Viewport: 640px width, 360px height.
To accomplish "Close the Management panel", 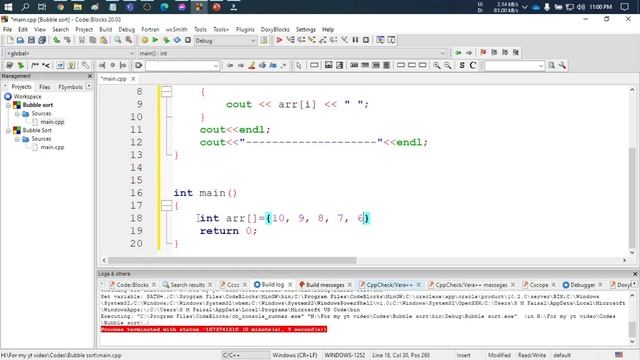I will point(90,76).
